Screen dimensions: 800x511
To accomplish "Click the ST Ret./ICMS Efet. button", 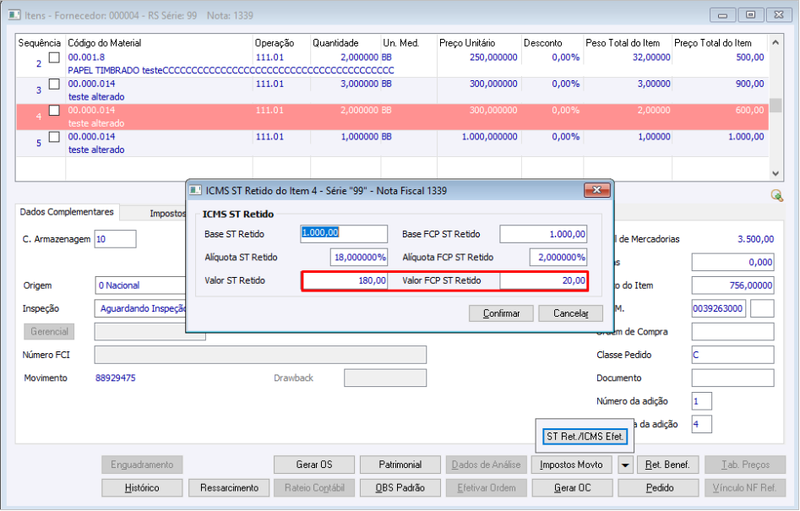I will pyautogui.click(x=585, y=436).
